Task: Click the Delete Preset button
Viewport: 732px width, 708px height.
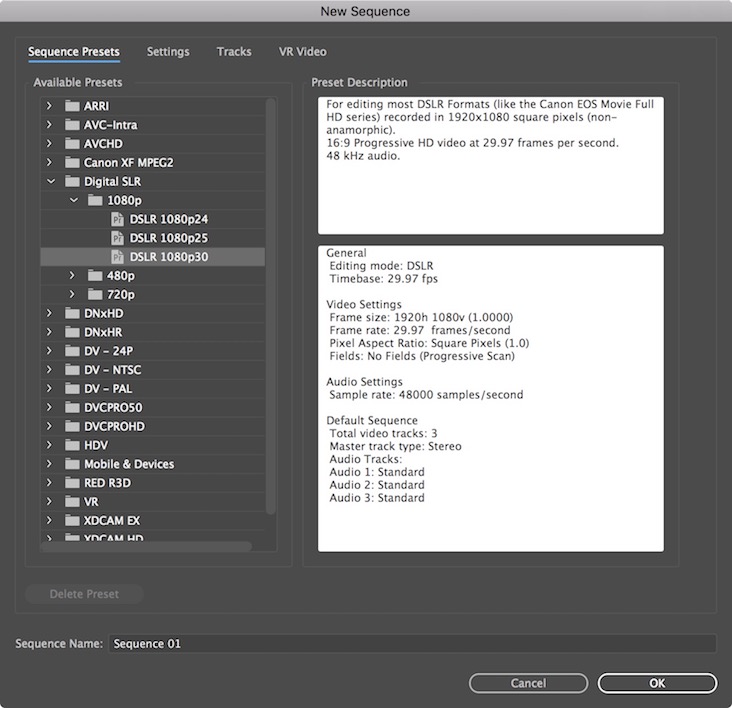Action: click(84, 594)
